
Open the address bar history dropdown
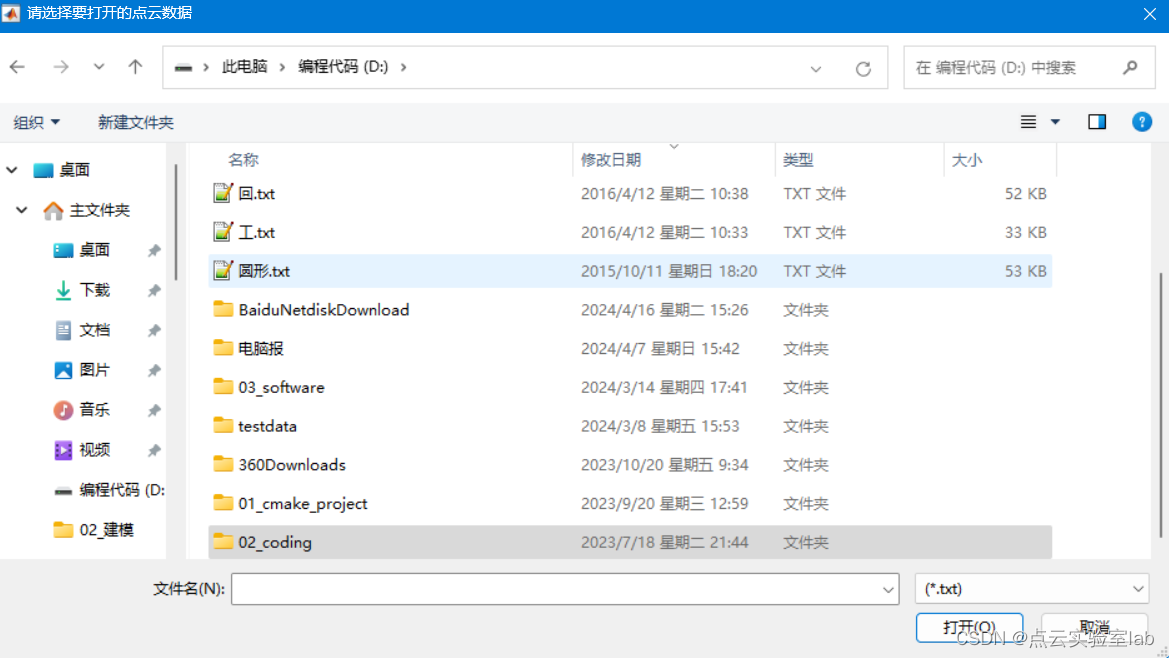pyautogui.click(x=816, y=66)
